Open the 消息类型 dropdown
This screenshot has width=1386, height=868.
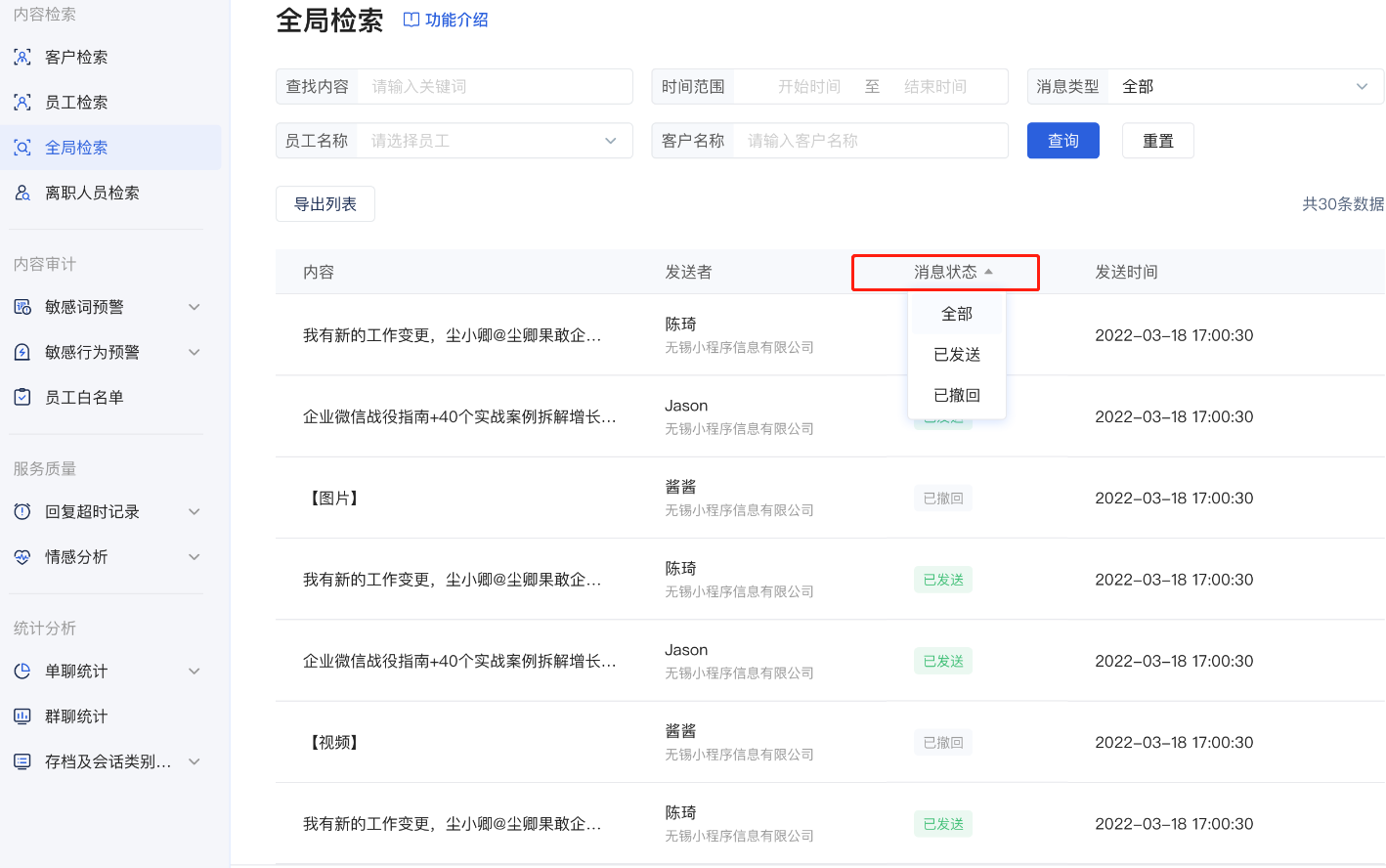(1205, 86)
